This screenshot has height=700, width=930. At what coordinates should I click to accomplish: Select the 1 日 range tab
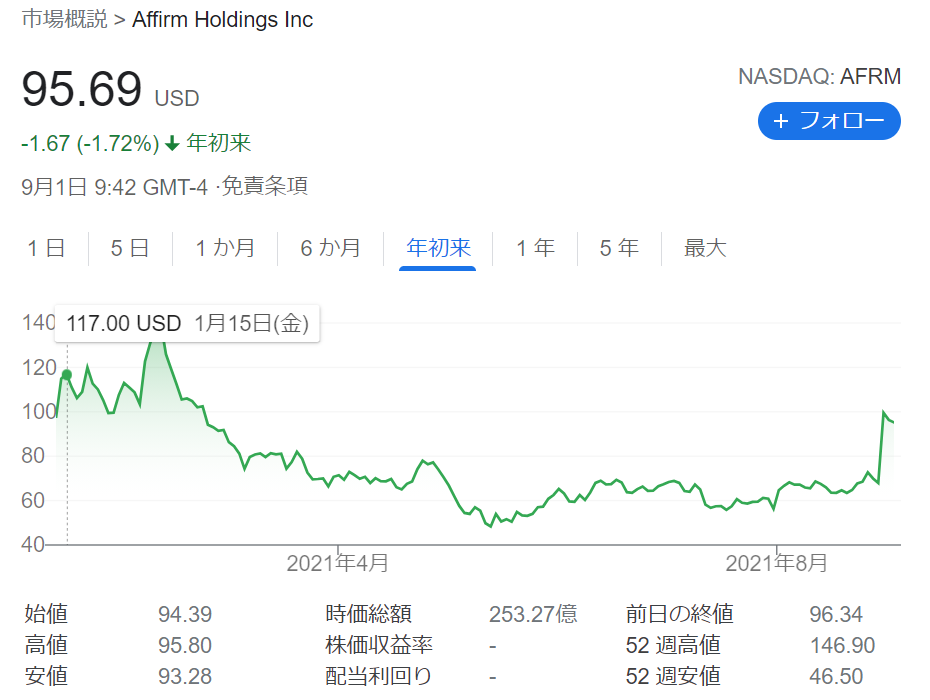click(x=46, y=248)
